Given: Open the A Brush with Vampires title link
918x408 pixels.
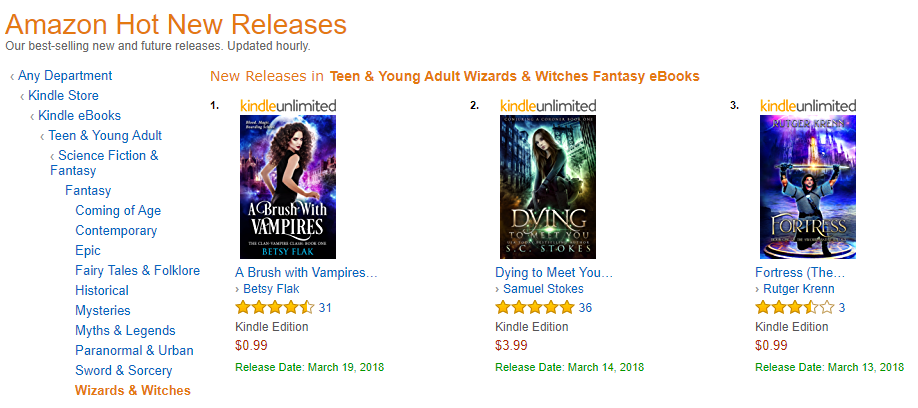Looking at the screenshot, I should (306, 272).
